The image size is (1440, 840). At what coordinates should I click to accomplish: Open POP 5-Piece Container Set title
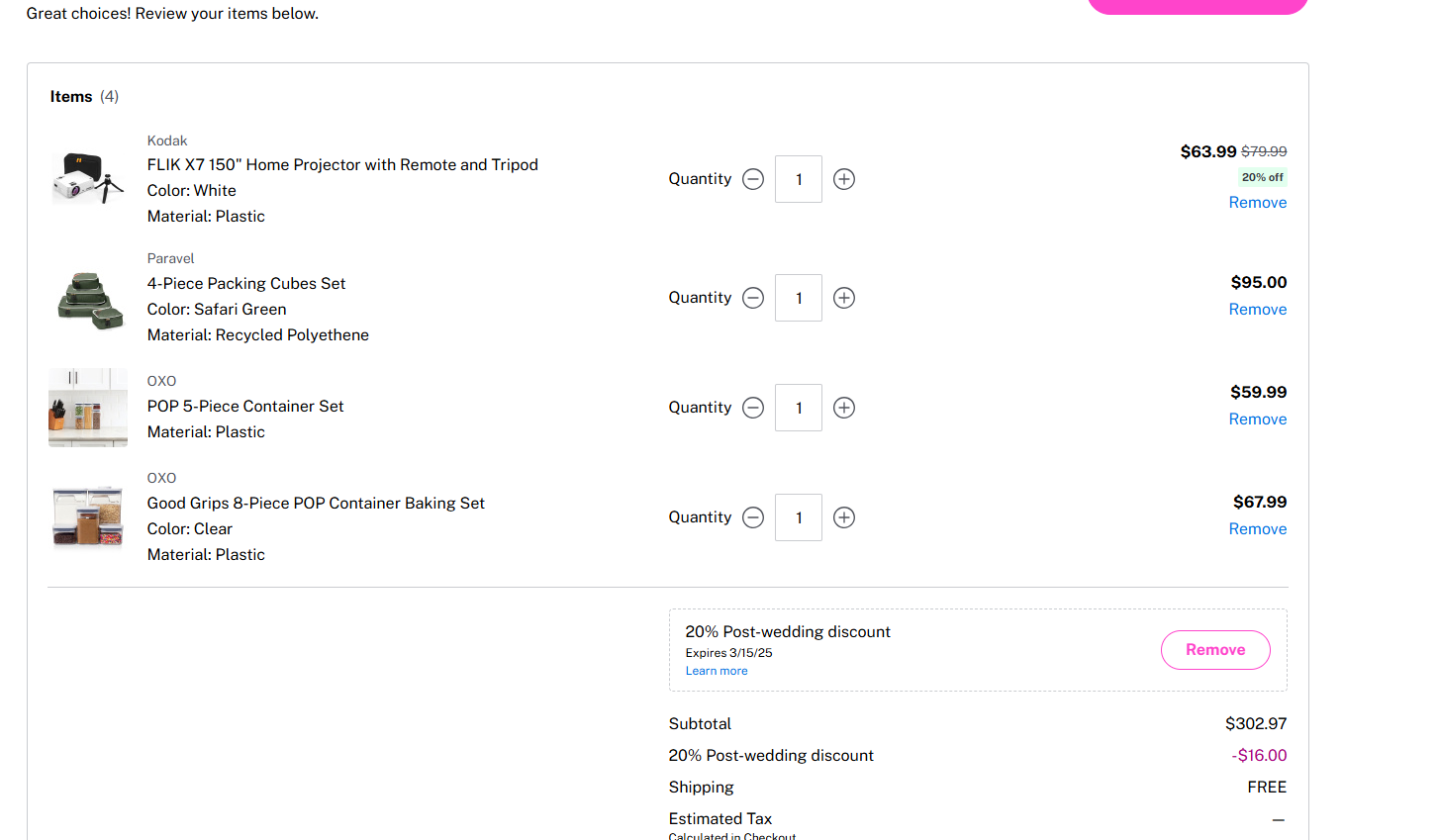pos(245,407)
